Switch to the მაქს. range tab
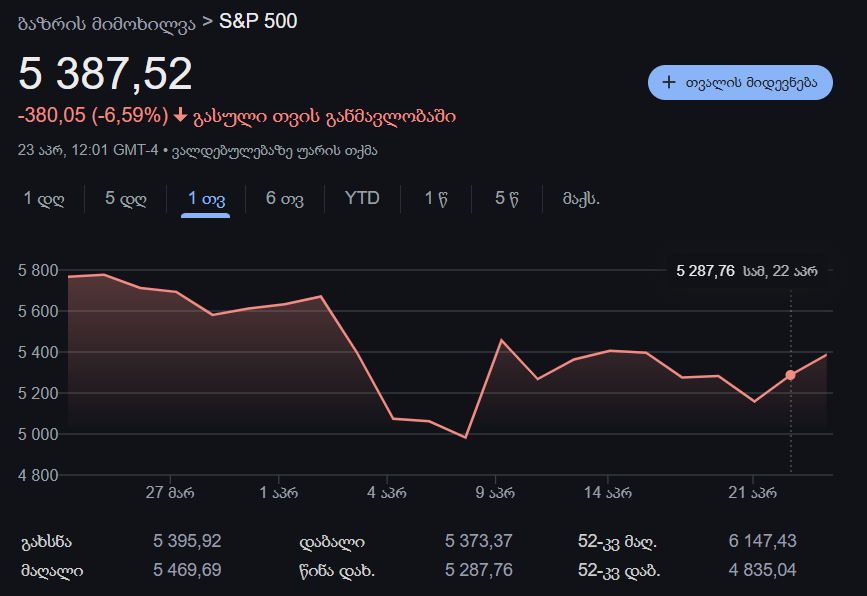 (x=581, y=198)
